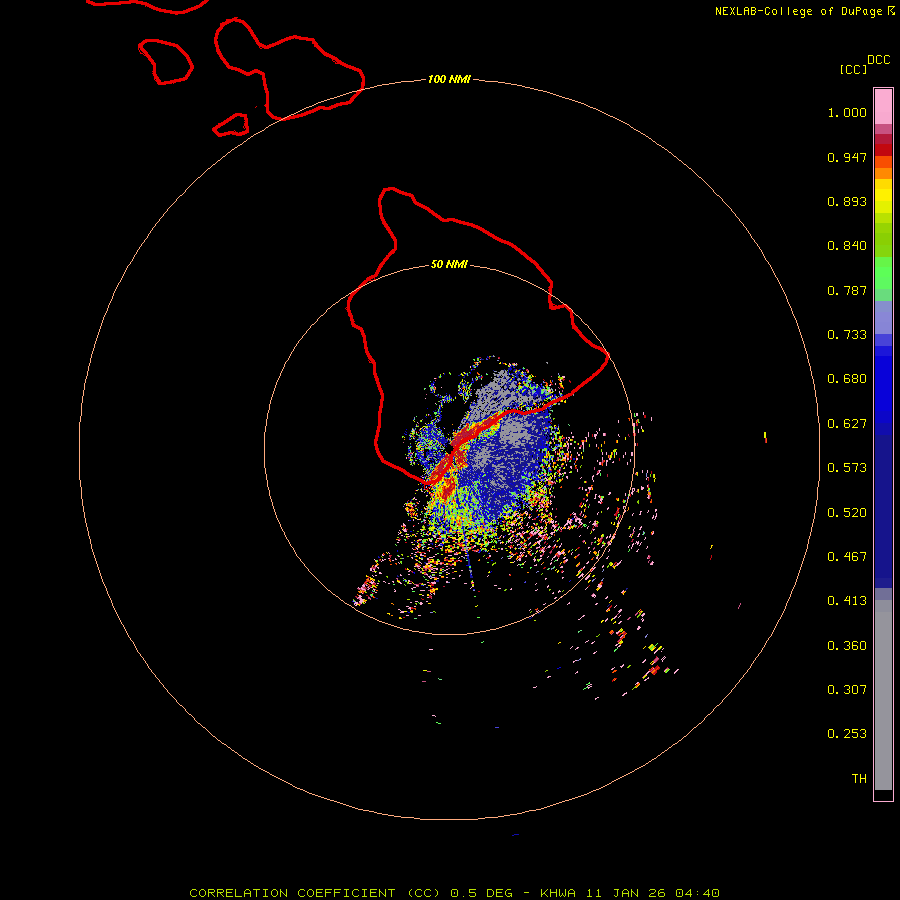Select the 0.467 scale value
The image size is (900, 900).
[847, 557]
